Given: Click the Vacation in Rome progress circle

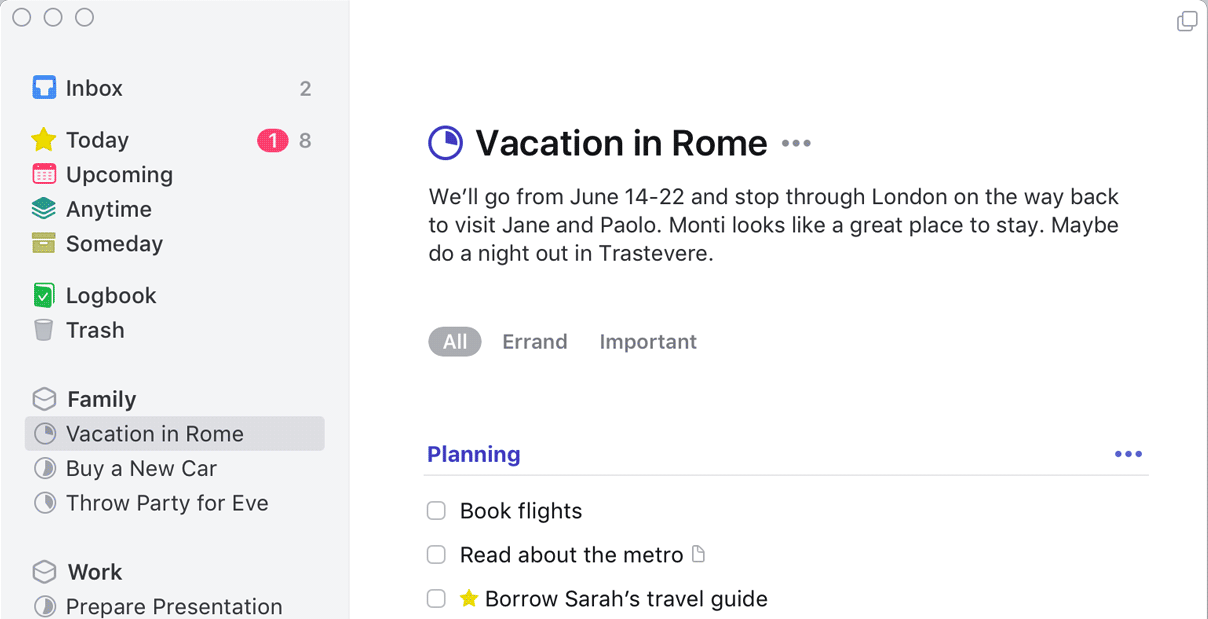Looking at the screenshot, I should pos(445,143).
